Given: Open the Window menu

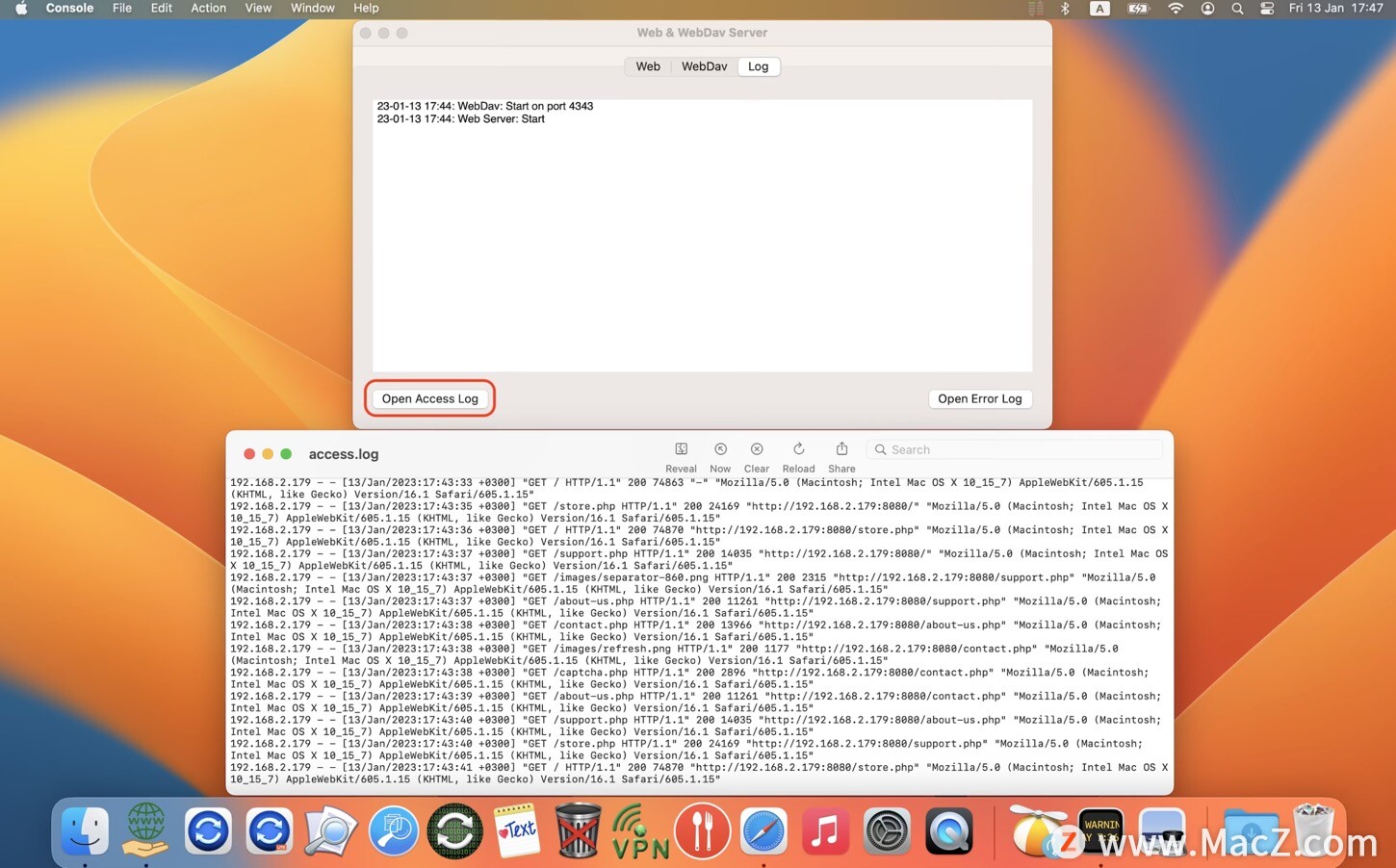Looking at the screenshot, I should coord(313,8).
